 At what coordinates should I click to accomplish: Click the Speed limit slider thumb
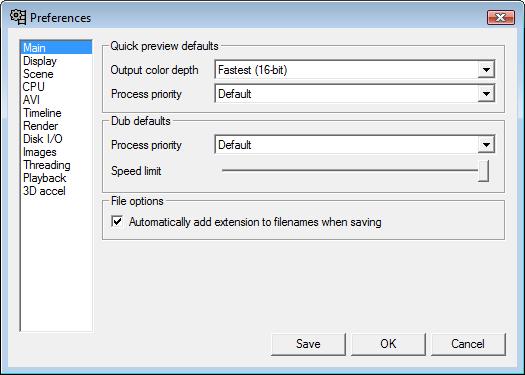click(x=483, y=171)
